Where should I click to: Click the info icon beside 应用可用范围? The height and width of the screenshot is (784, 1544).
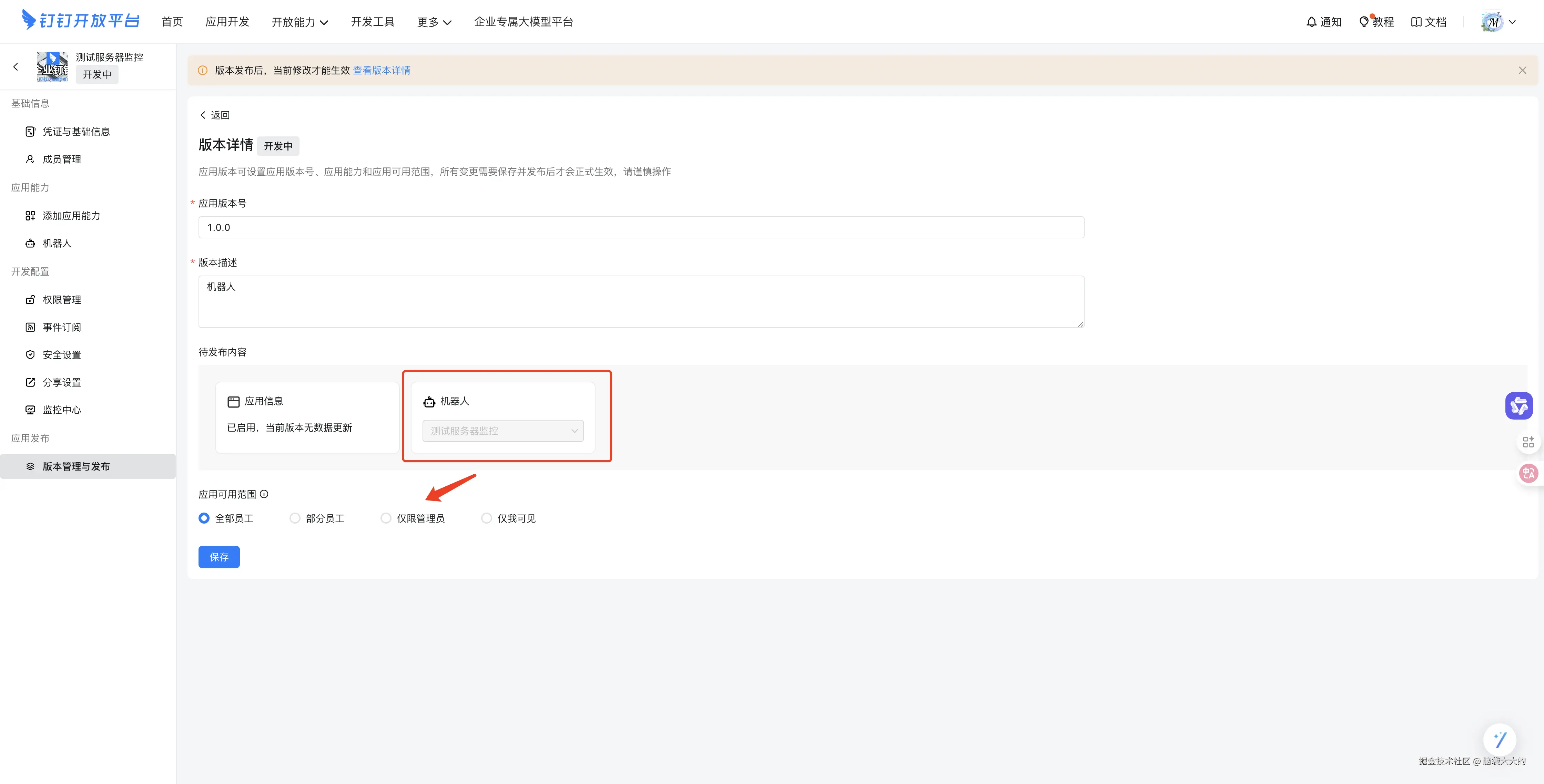click(264, 494)
